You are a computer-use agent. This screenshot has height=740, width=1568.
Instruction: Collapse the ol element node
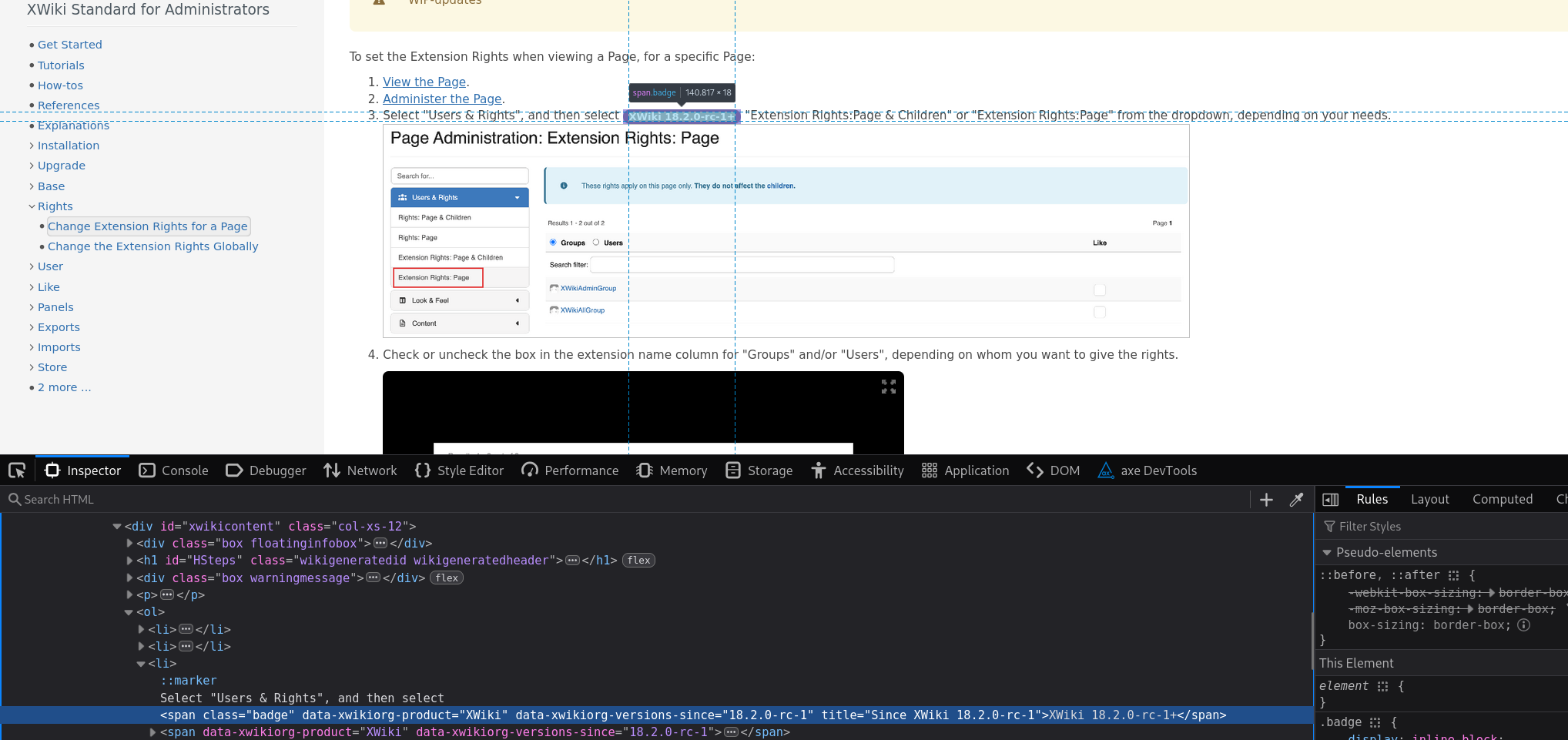(129, 612)
